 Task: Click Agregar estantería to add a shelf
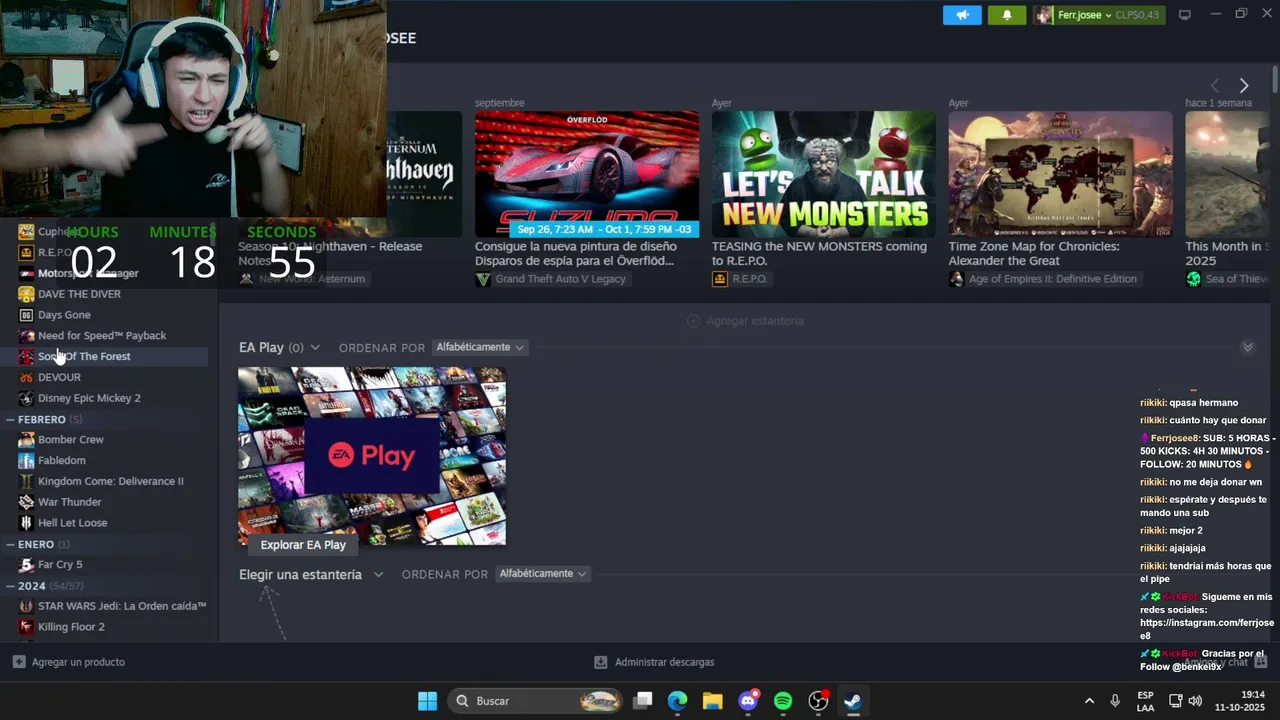pyautogui.click(x=745, y=321)
